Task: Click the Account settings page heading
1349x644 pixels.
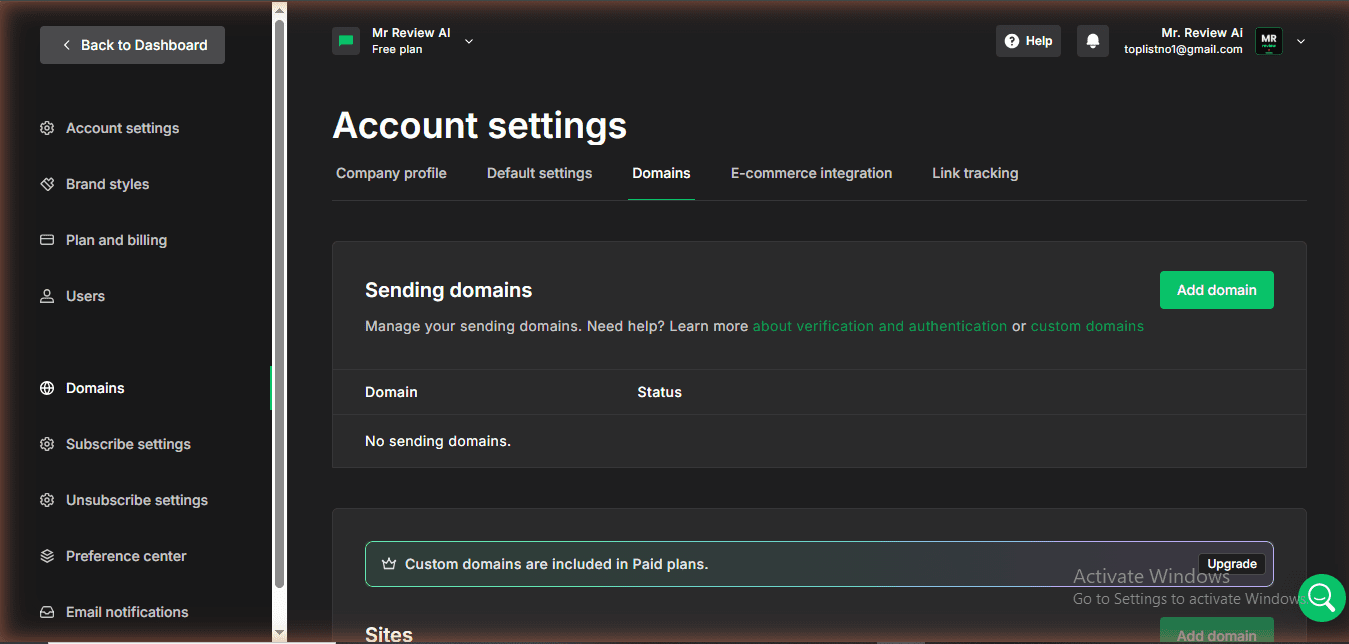Action: tap(479, 125)
